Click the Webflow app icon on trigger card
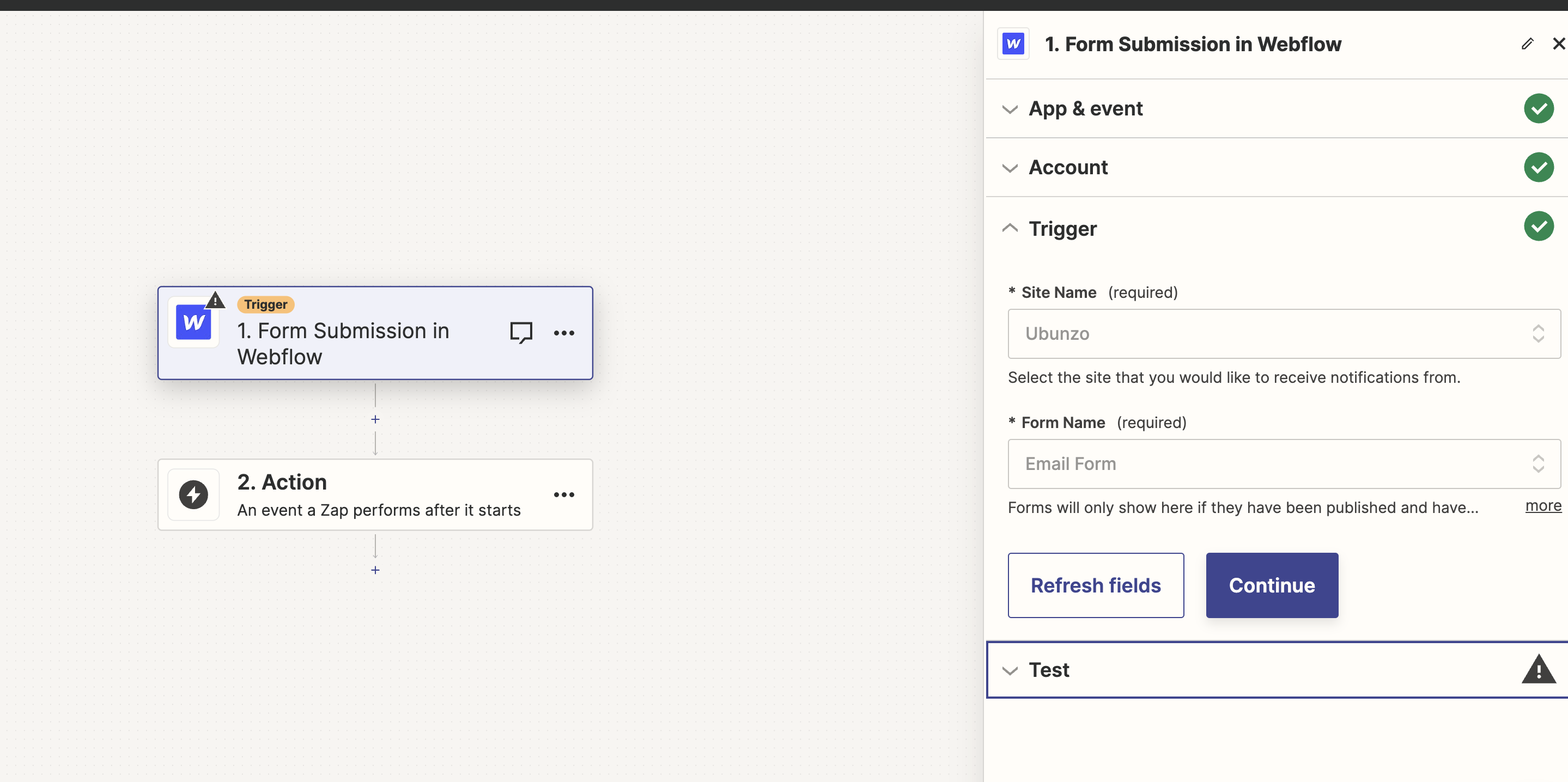 click(193, 322)
